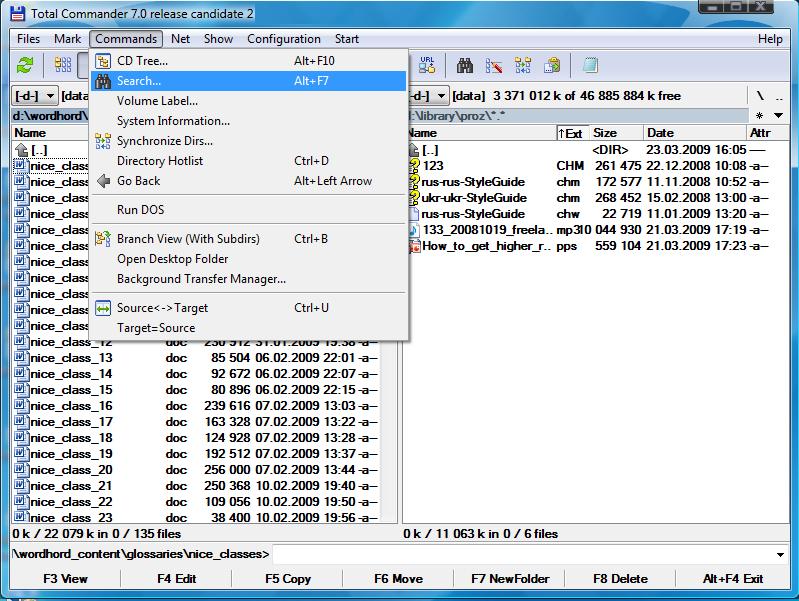
Task: Select Source<->Target menu entry
Action: (x=249, y=308)
